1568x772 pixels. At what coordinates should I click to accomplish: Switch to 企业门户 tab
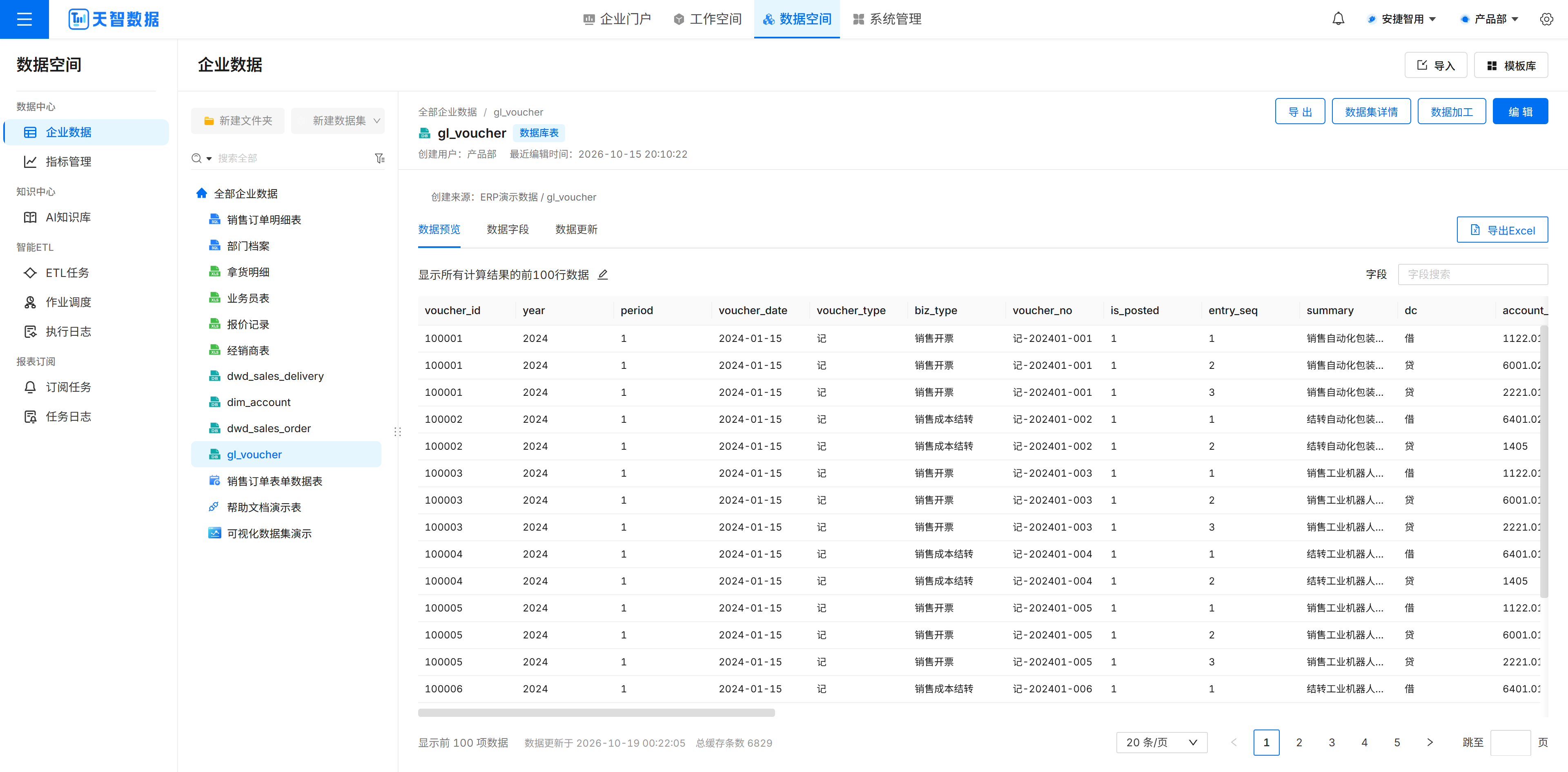[617, 20]
